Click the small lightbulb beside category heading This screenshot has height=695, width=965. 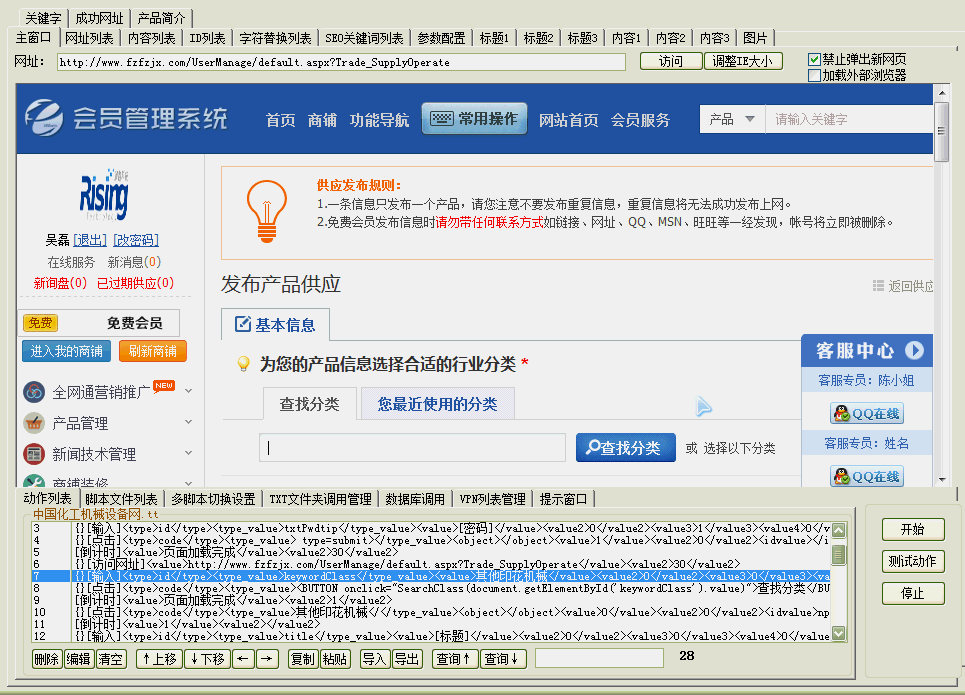click(x=244, y=364)
